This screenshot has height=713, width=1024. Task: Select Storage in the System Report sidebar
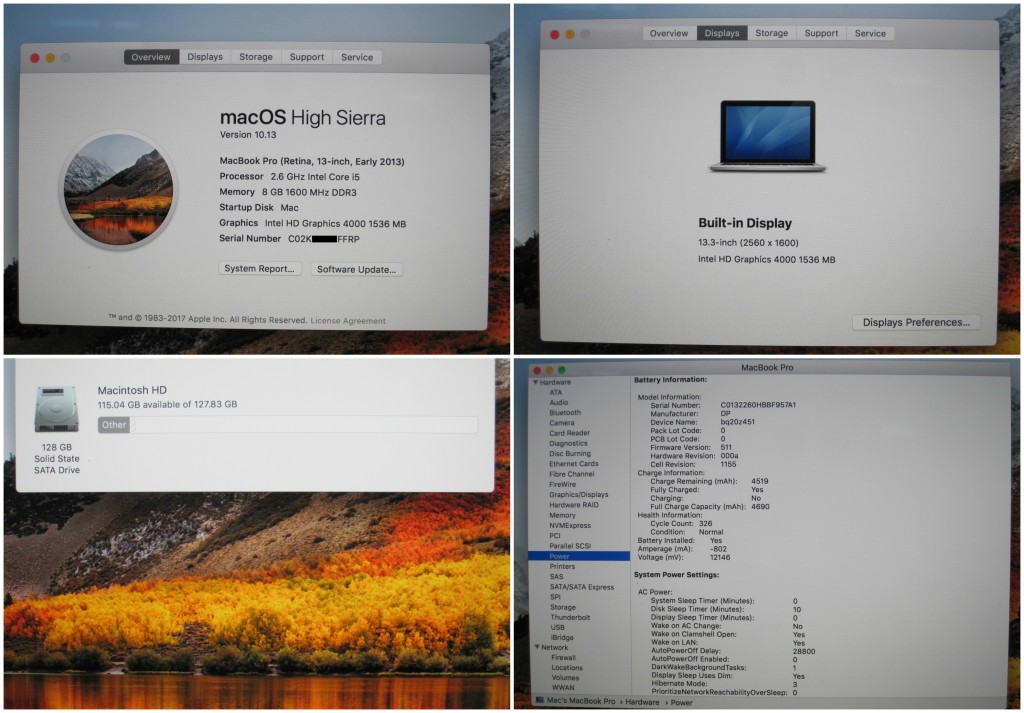pos(563,607)
